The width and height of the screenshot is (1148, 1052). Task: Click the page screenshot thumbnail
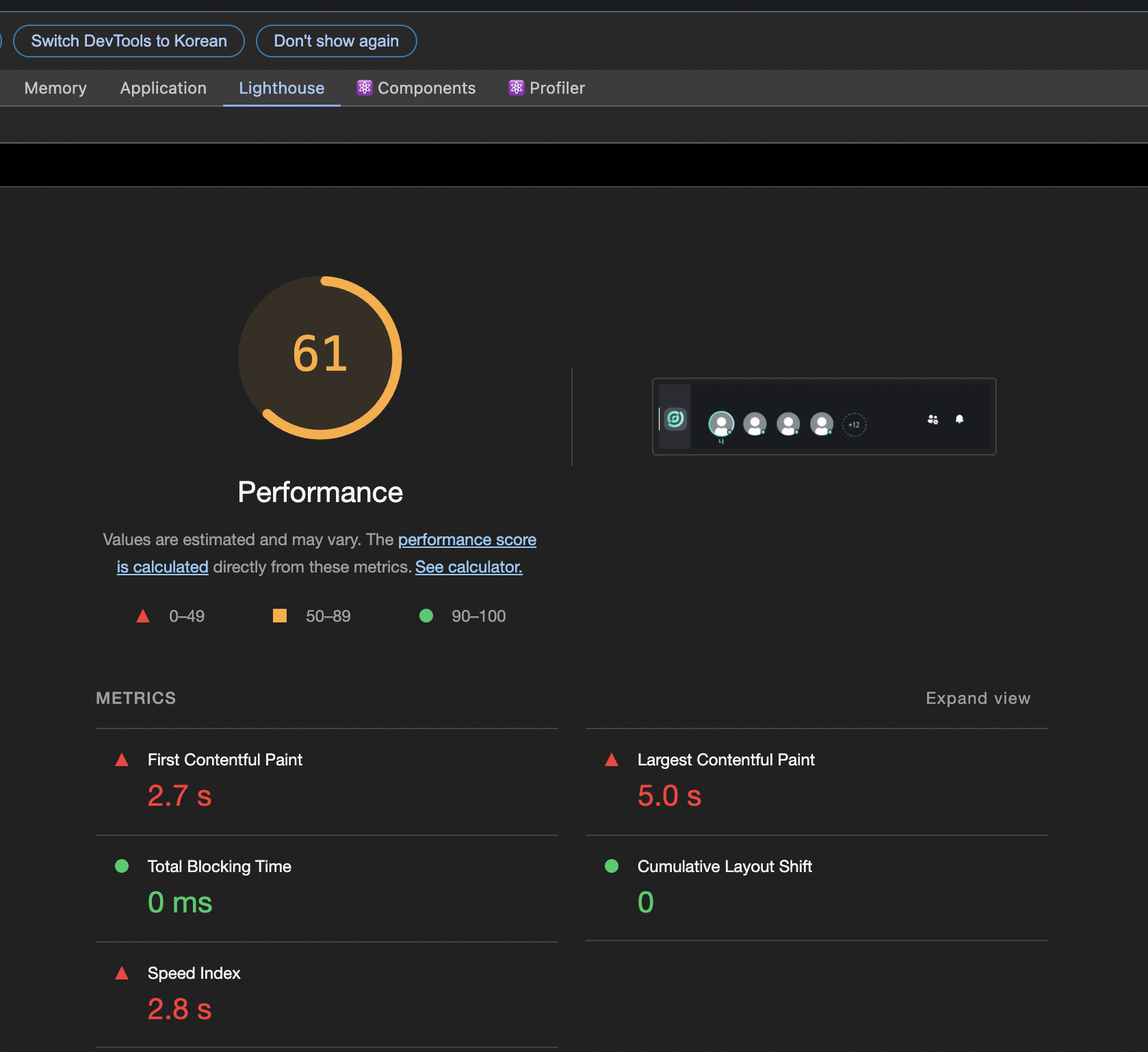824,417
